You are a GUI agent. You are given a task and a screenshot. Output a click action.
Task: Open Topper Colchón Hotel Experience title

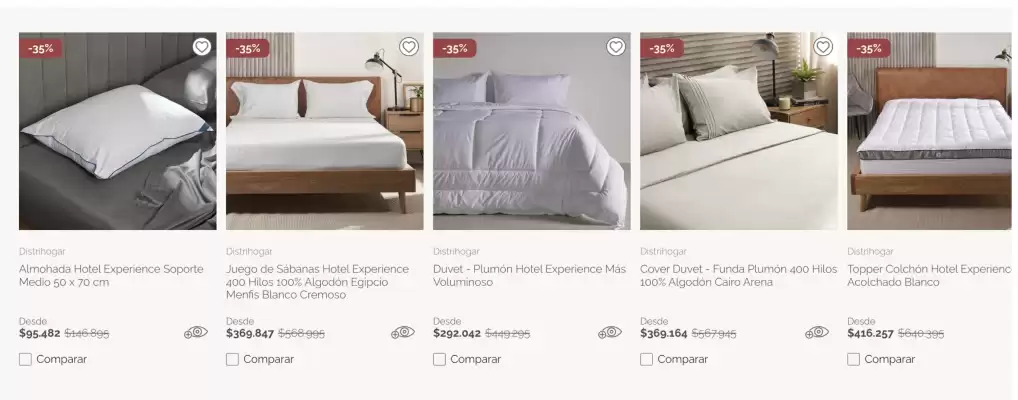point(929,275)
